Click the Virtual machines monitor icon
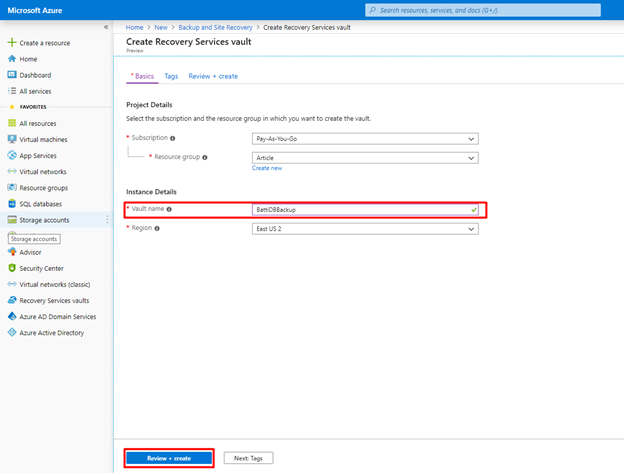Image resolution: width=624 pixels, height=473 pixels. pyautogui.click(x=12, y=139)
